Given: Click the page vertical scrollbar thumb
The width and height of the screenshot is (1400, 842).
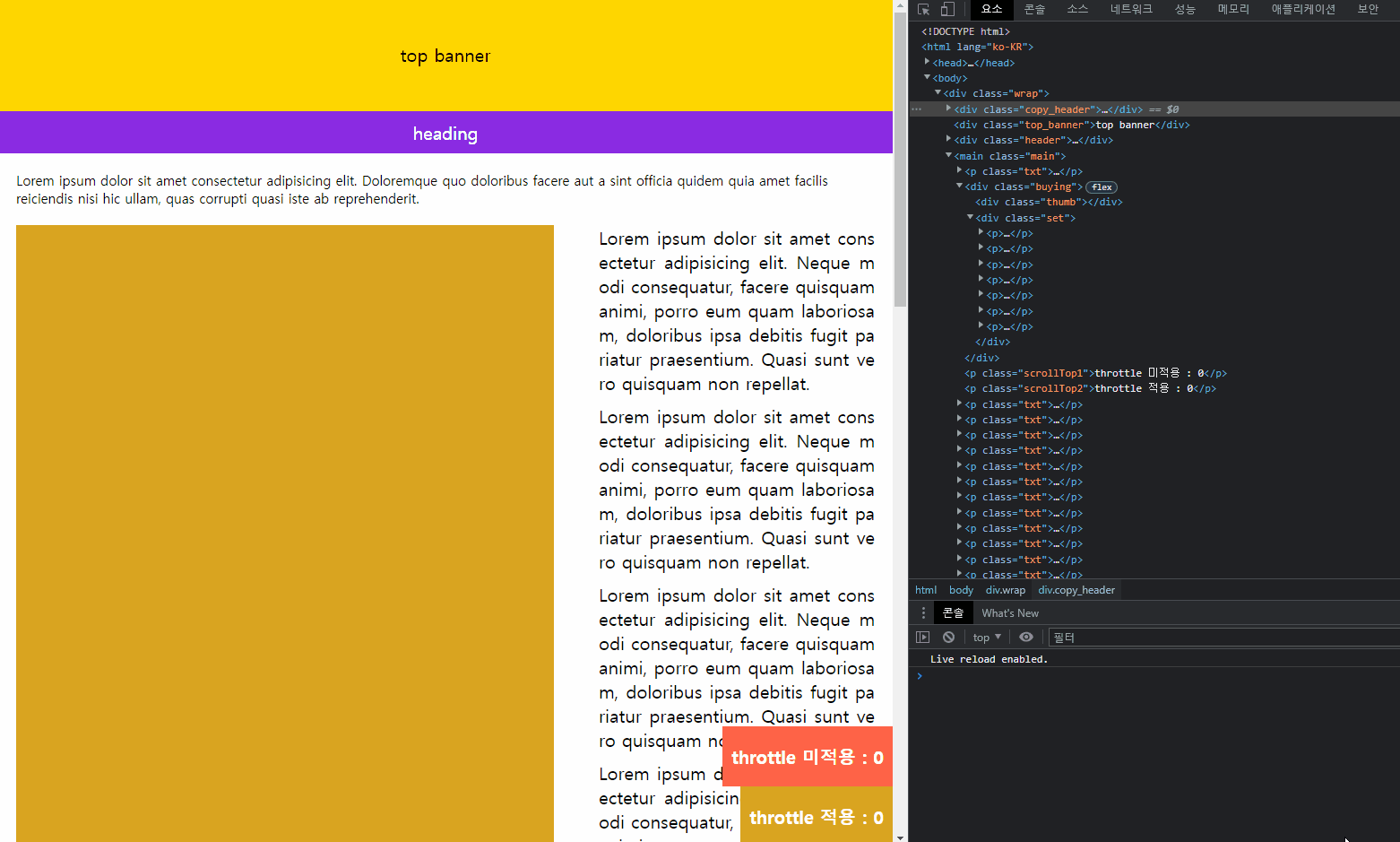Looking at the screenshot, I should point(900,160).
